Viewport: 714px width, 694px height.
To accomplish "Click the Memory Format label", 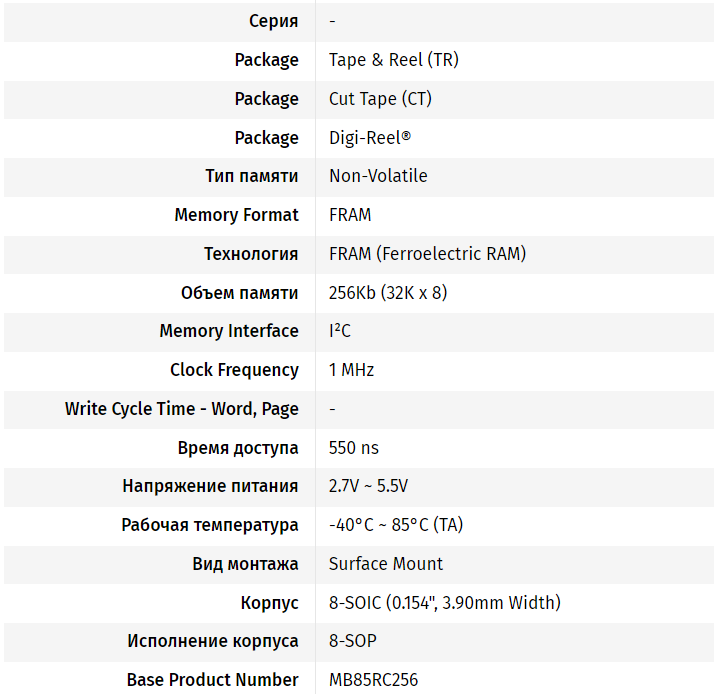I will click(236, 215).
